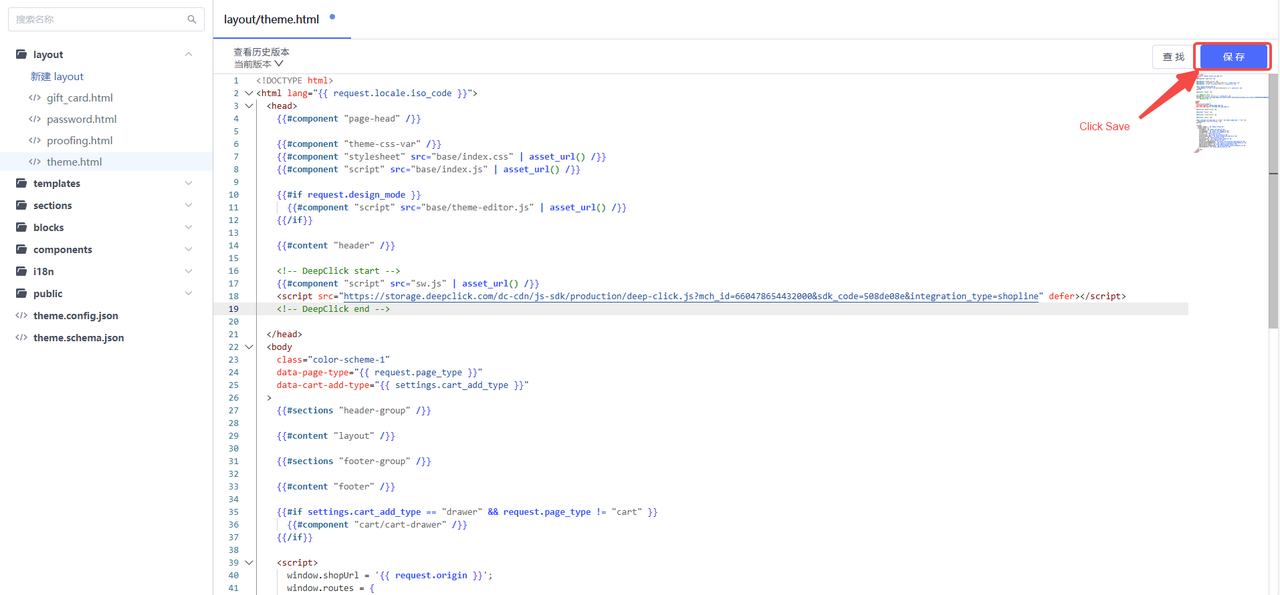
Task: Expand the components folder chevron
Action: click(188, 250)
